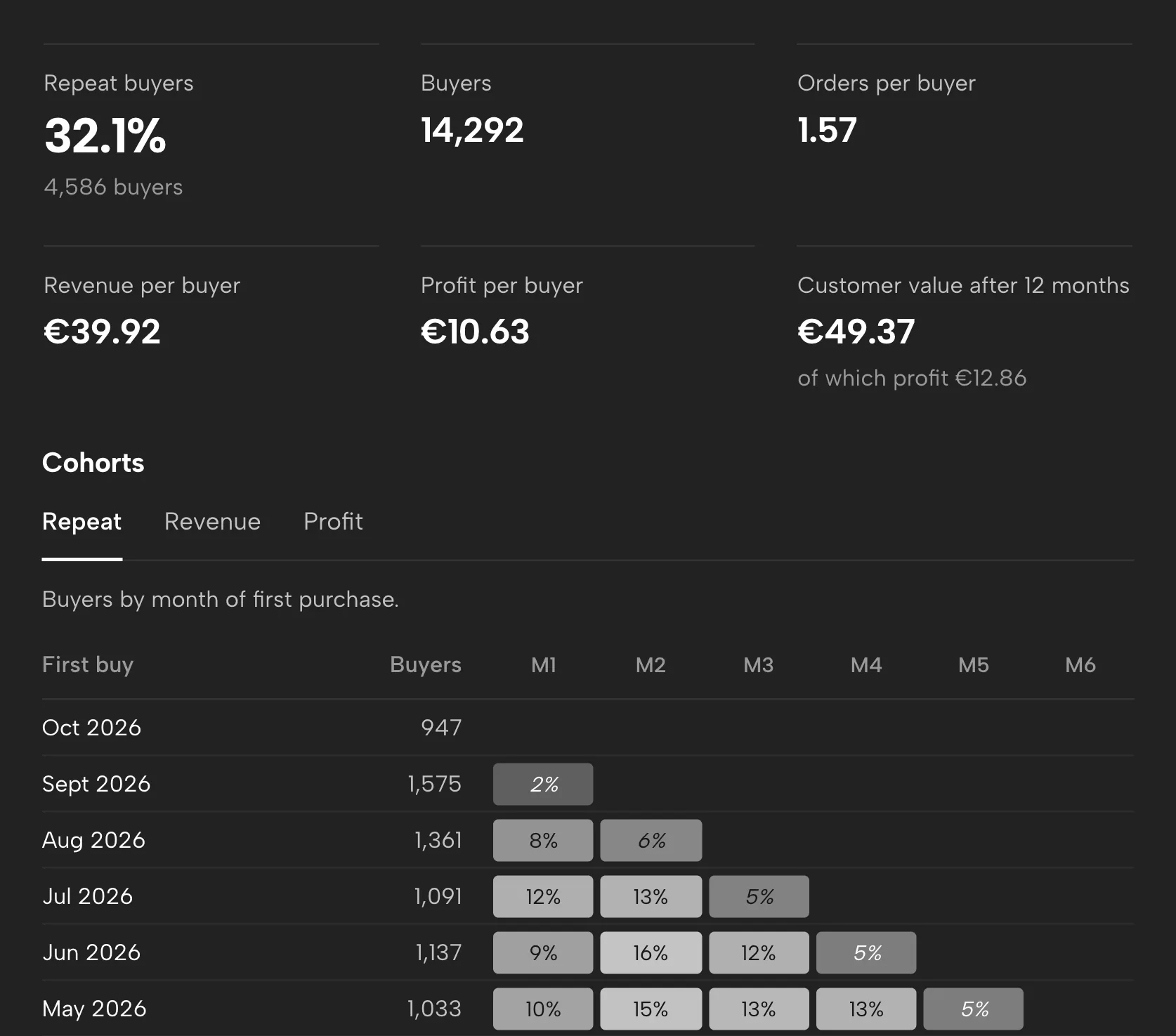Select the €39.92 revenue per buyer value
Screen dimensions: 1176x1036
102,332
